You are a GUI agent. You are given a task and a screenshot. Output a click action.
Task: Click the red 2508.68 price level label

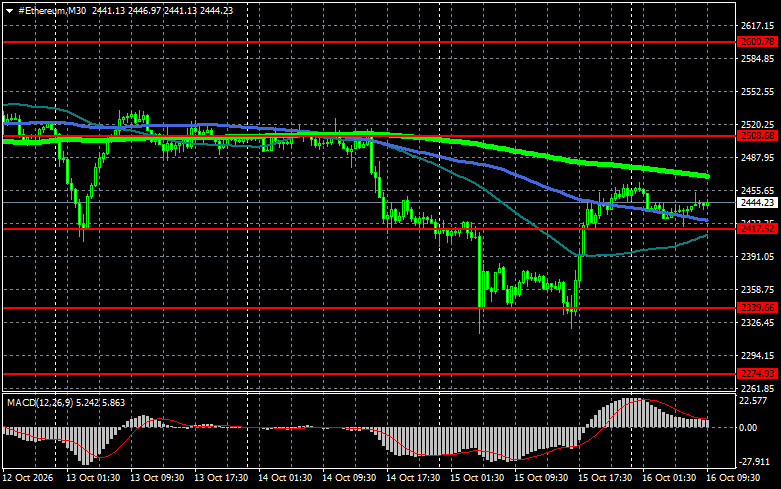(758, 135)
